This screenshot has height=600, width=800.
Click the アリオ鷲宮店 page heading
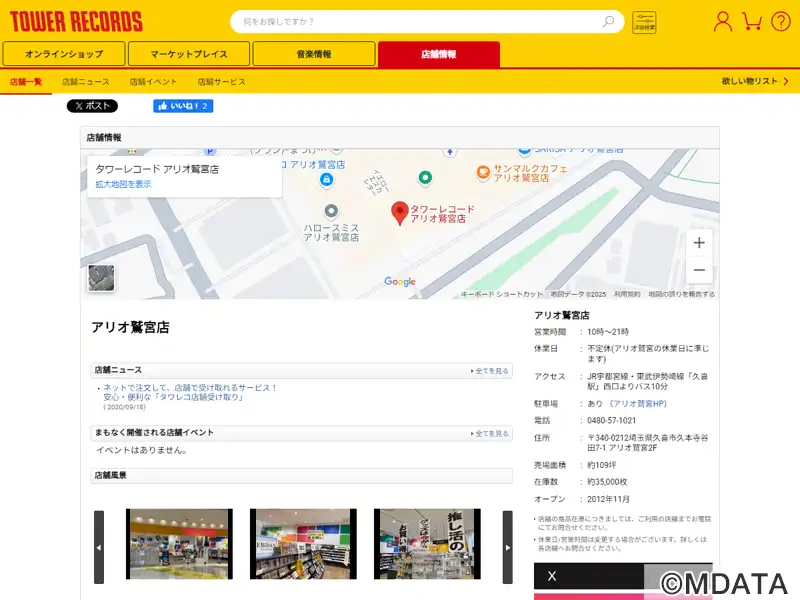coord(130,327)
